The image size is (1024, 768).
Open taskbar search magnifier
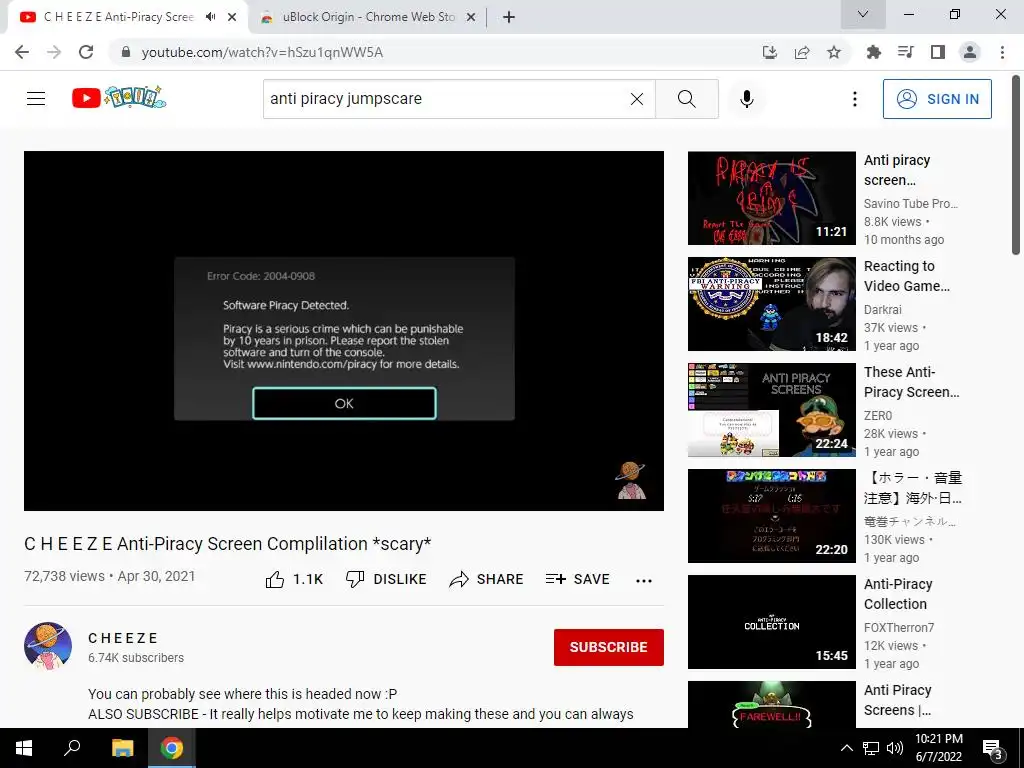click(x=72, y=748)
